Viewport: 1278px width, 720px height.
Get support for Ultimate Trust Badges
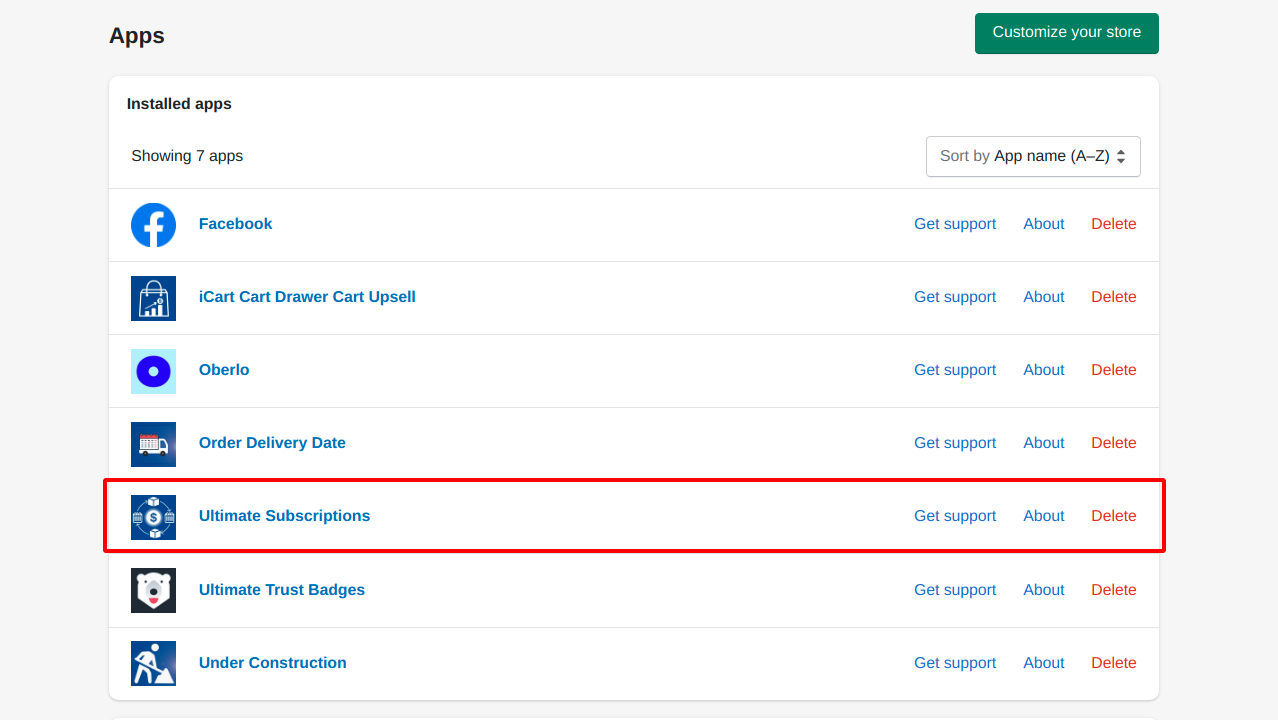pyautogui.click(x=955, y=590)
